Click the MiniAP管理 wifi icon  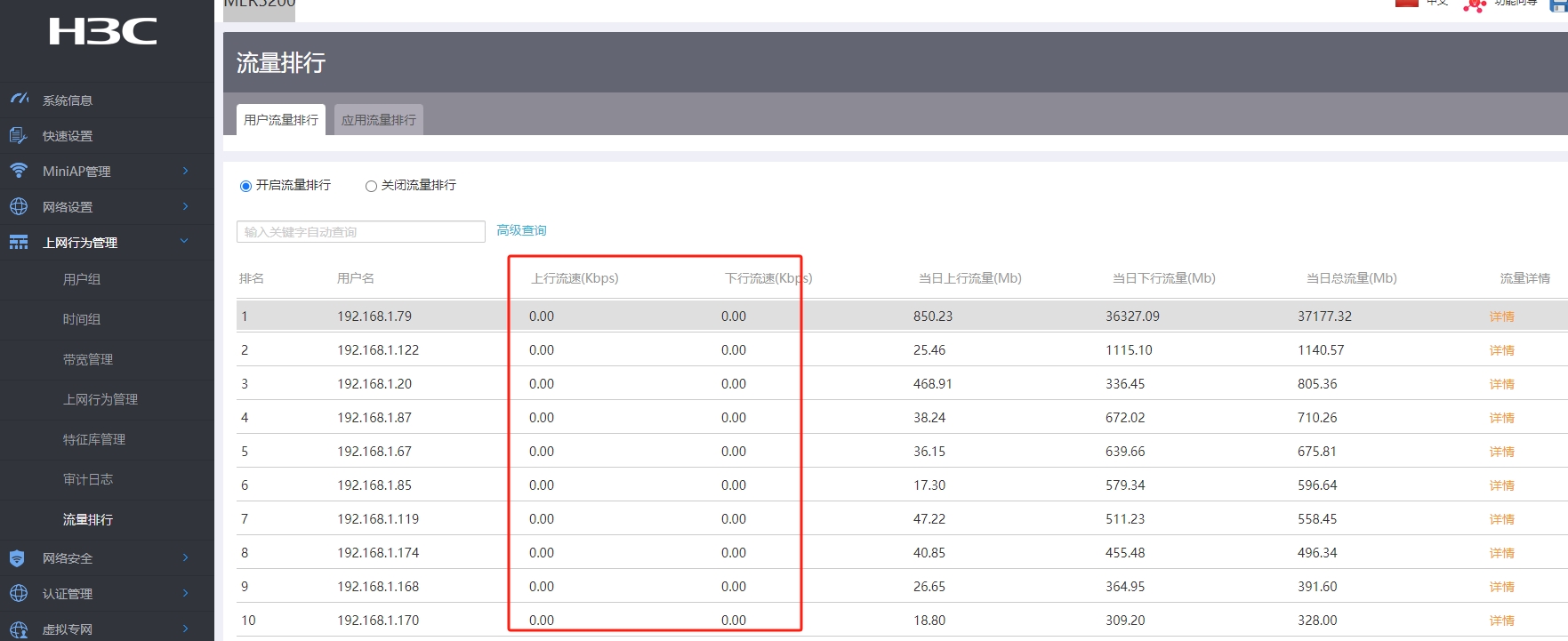click(19, 170)
